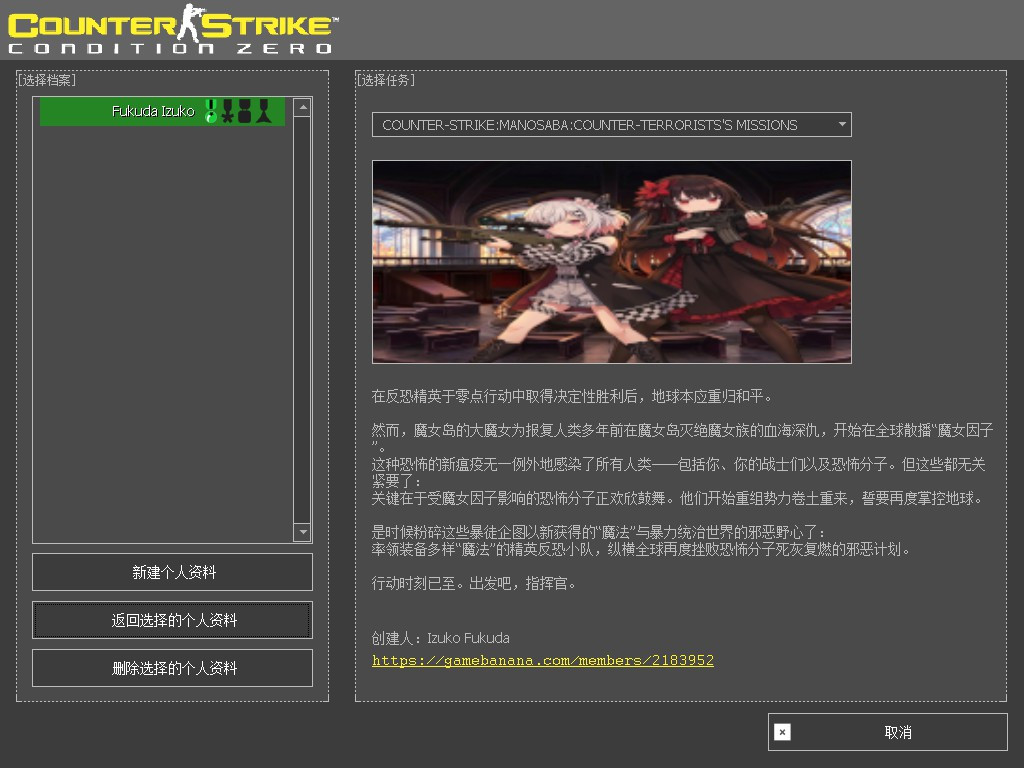Open the gamebanana.com members link
The image size is (1024, 768).
(x=543, y=660)
